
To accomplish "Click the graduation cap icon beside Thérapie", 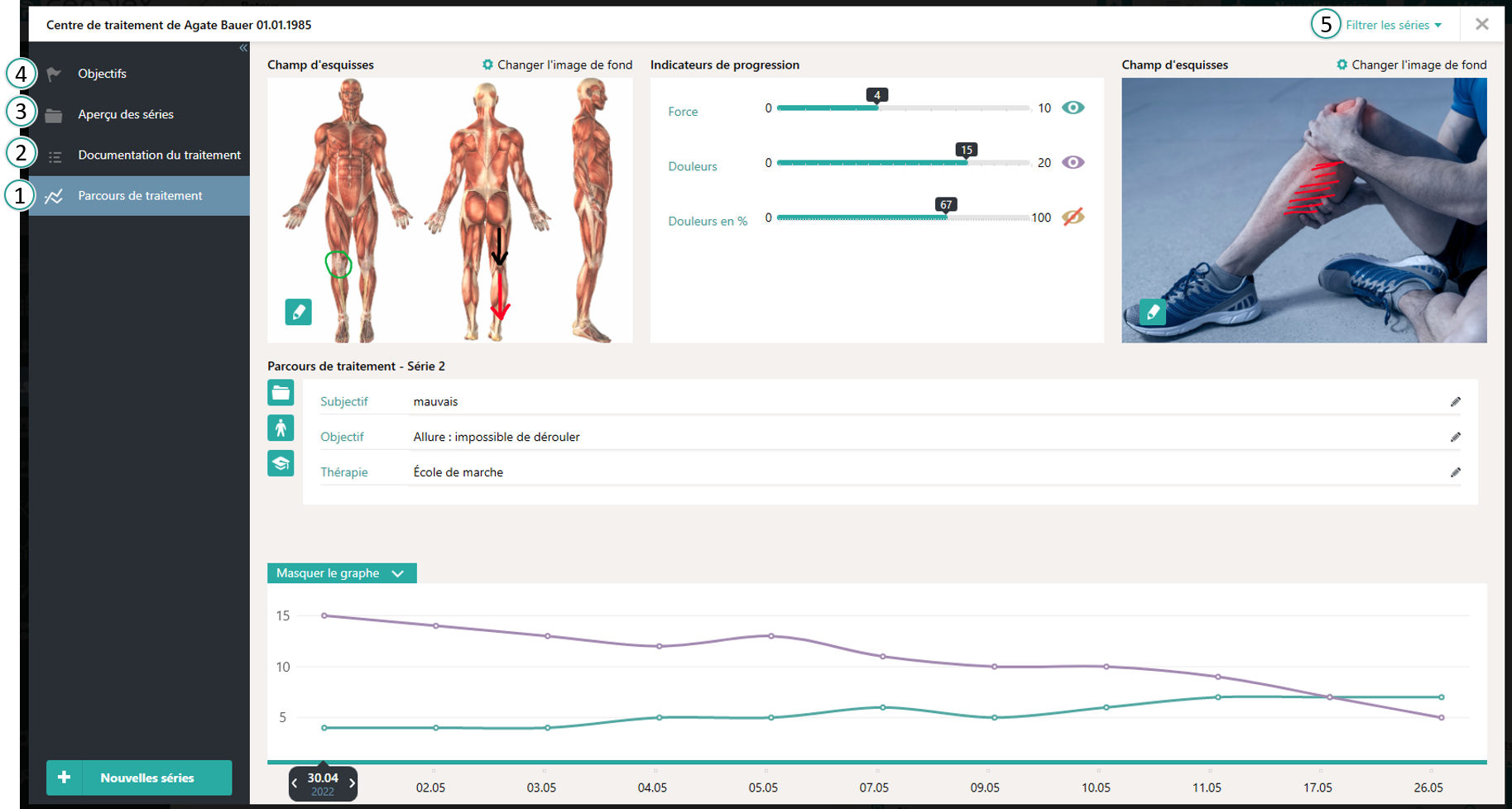I will click(281, 463).
